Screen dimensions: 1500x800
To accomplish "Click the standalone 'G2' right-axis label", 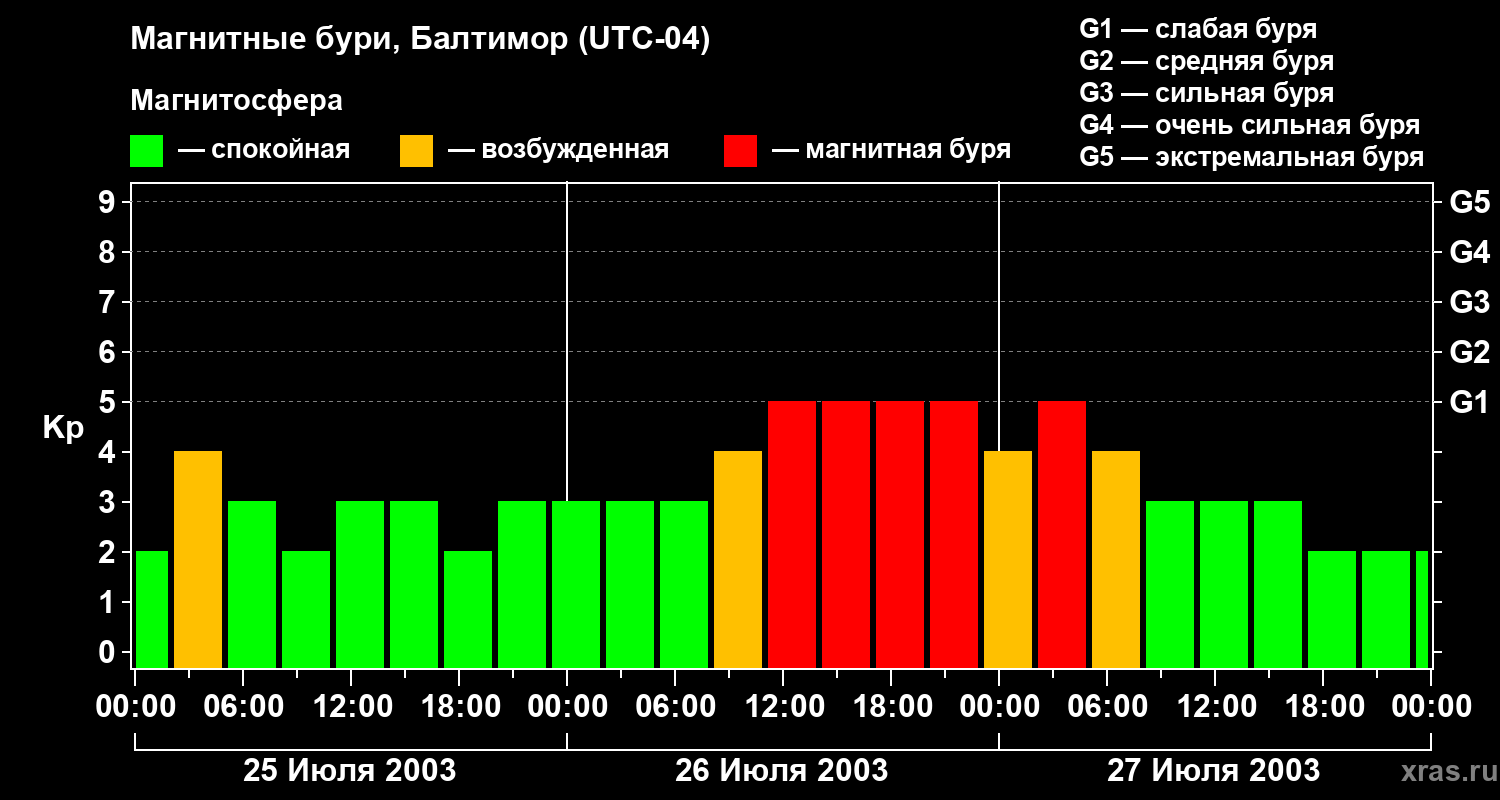I will tap(1469, 352).
